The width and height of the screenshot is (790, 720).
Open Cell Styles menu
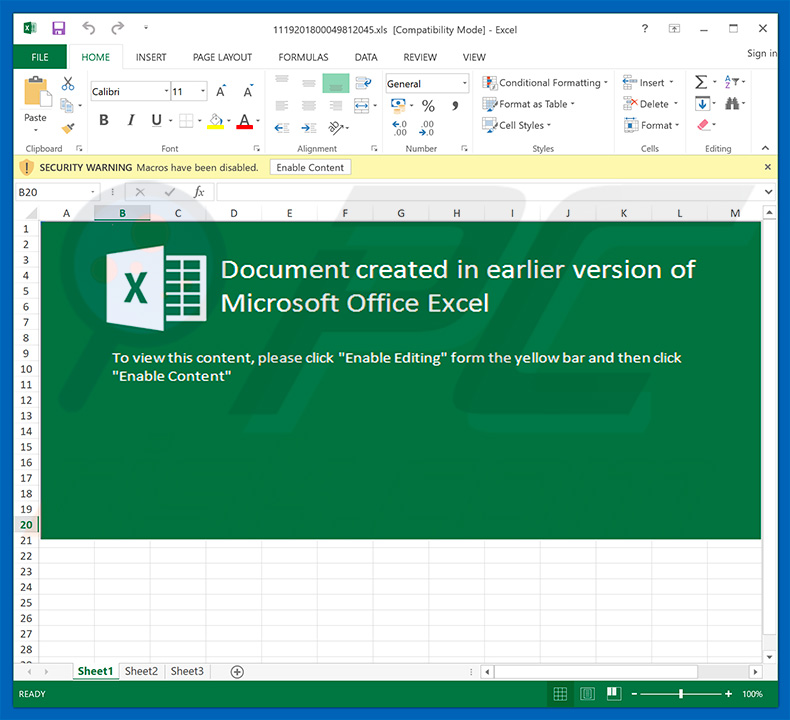[516, 125]
